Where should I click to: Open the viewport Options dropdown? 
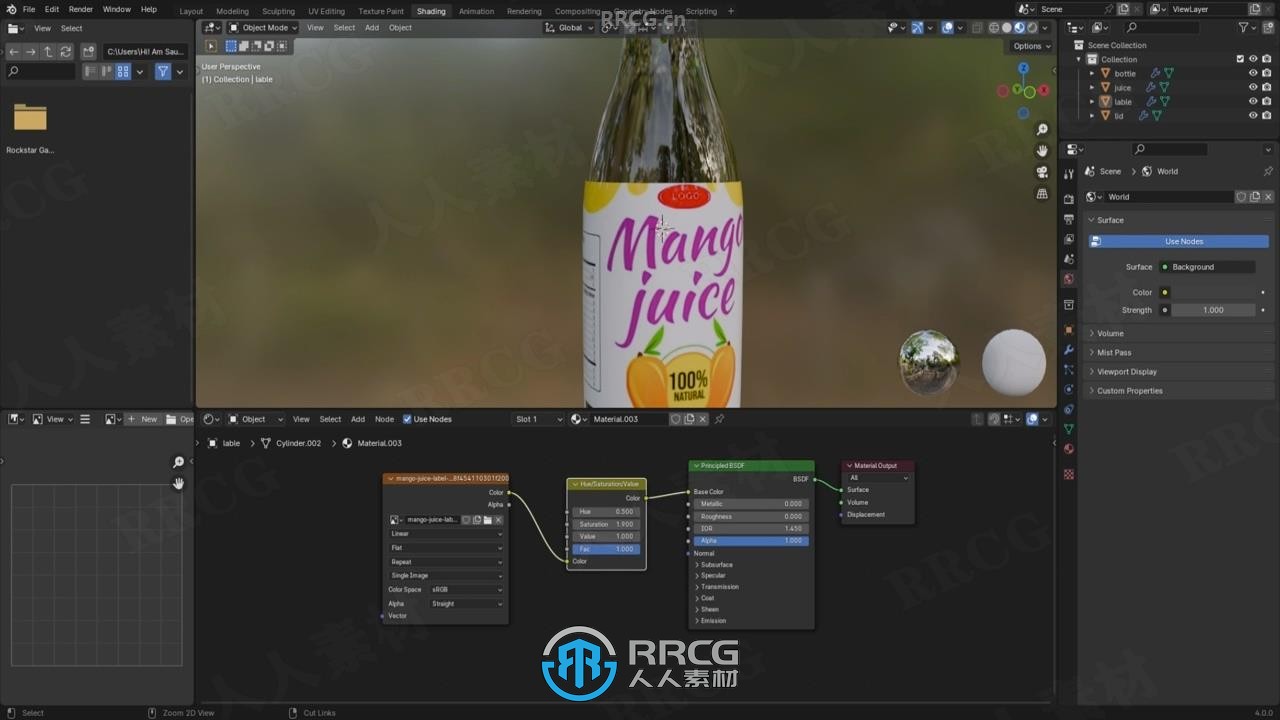click(x=1032, y=46)
